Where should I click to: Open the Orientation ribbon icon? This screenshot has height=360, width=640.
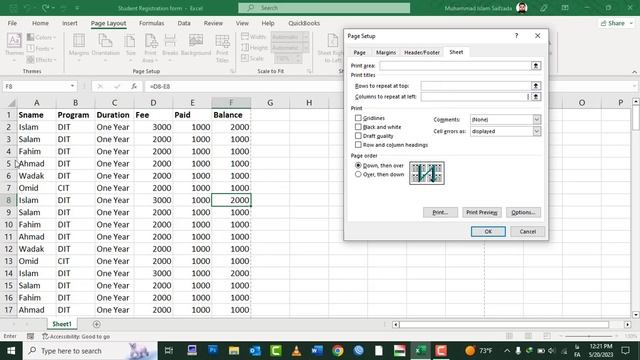(105, 44)
